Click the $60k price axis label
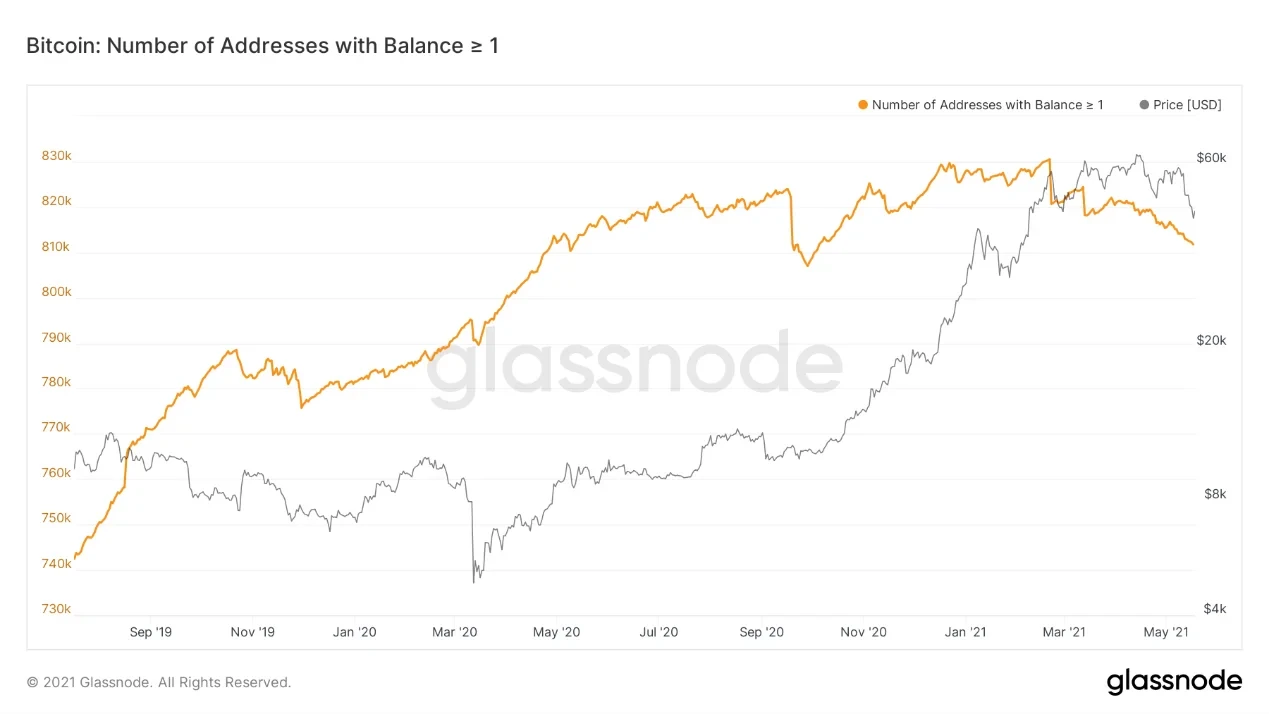The height and width of the screenshot is (714, 1269). (x=1211, y=158)
